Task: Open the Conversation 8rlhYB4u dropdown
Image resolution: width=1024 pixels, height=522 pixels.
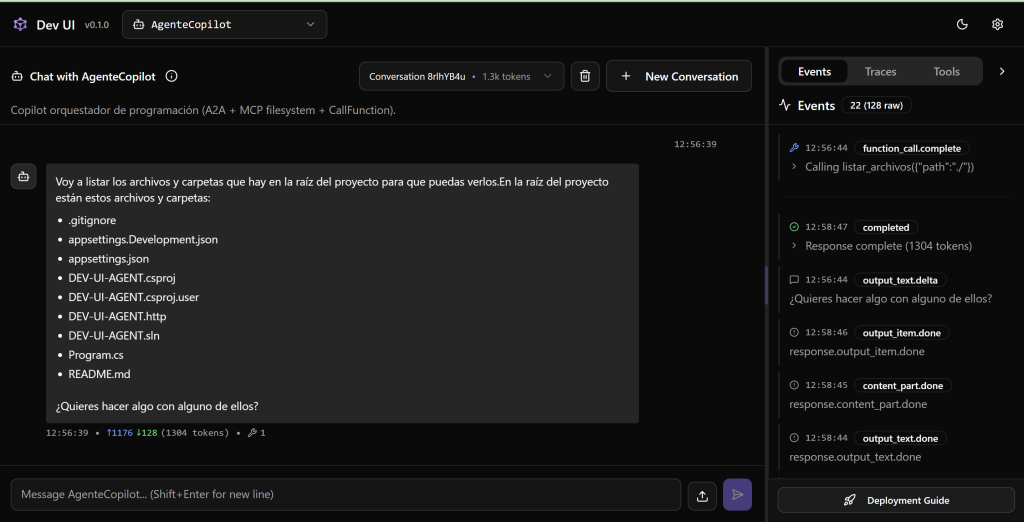Action: click(462, 76)
